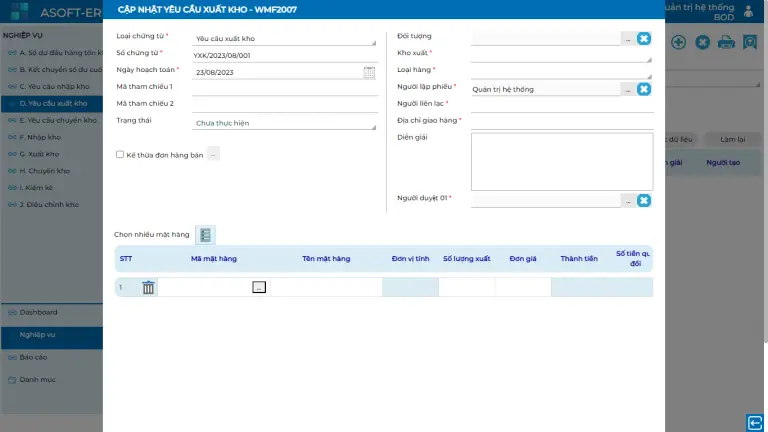The image size is (768, 432).
Task: Click the Diễn giải text area
Action: pos(561,161)
